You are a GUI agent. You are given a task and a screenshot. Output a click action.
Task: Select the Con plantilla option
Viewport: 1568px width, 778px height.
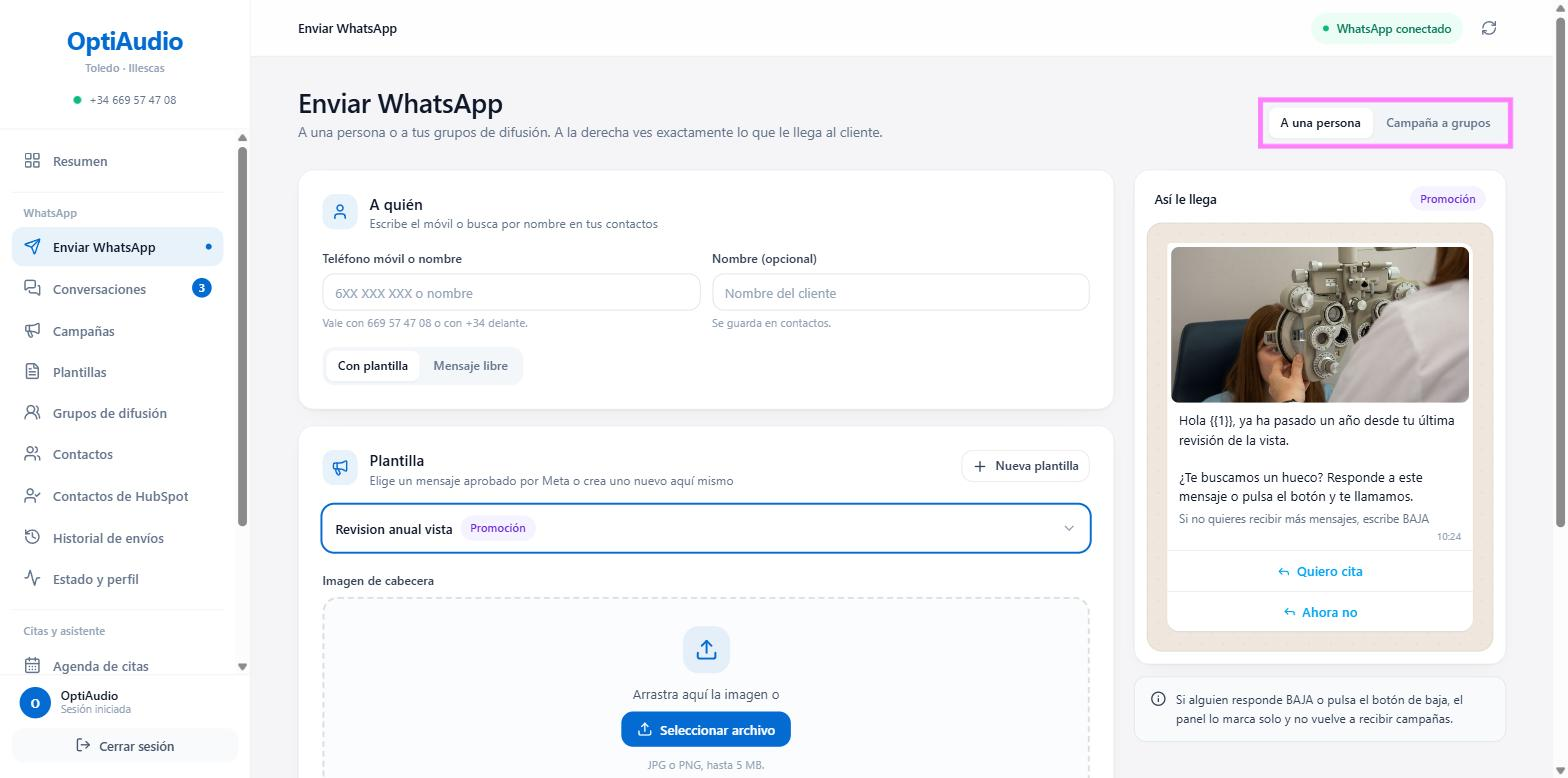(373, 366)
